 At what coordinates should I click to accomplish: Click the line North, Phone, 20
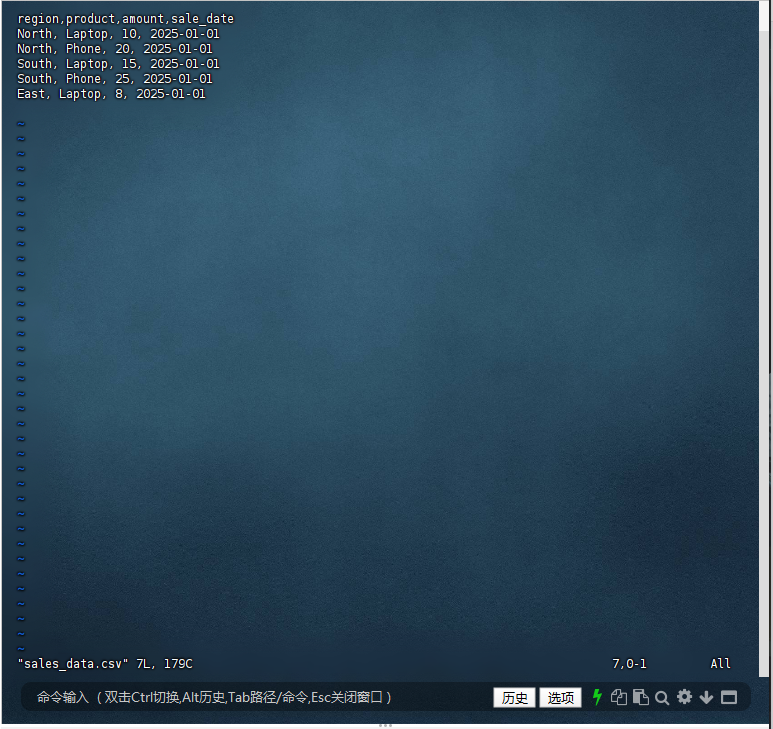point(115,49)
